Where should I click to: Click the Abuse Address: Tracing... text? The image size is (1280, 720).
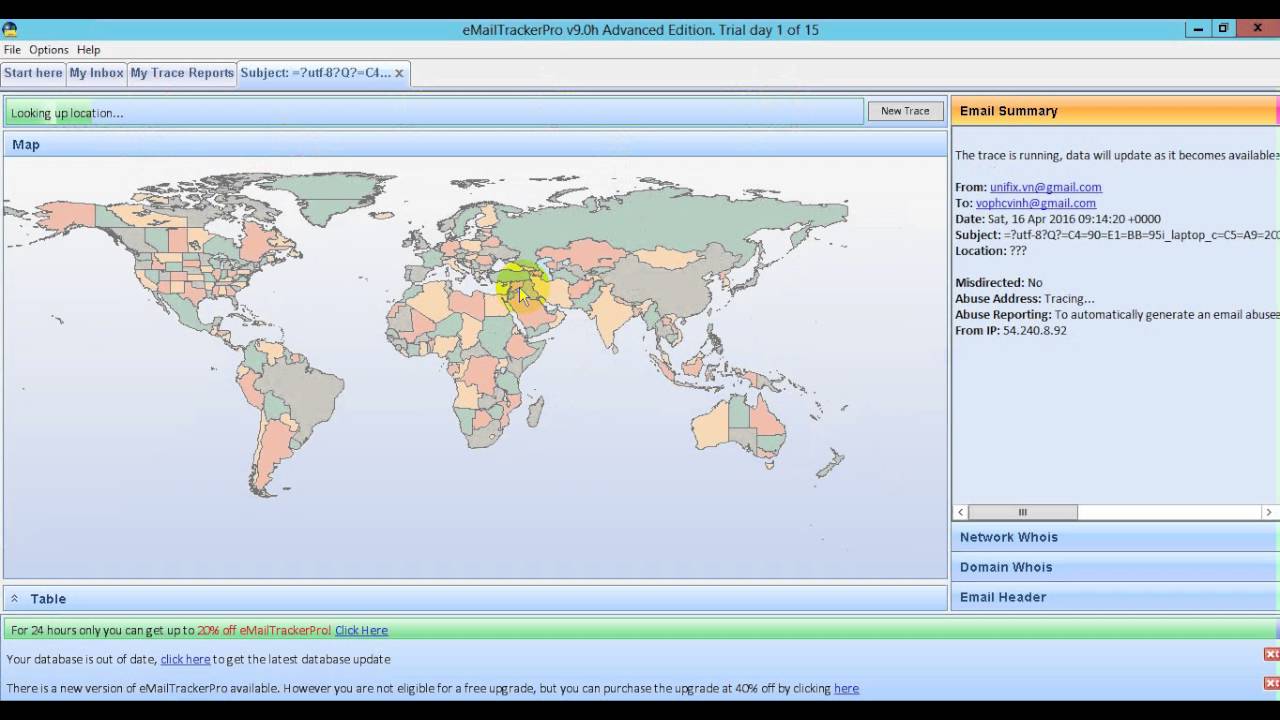click(x=1025, y=299)
